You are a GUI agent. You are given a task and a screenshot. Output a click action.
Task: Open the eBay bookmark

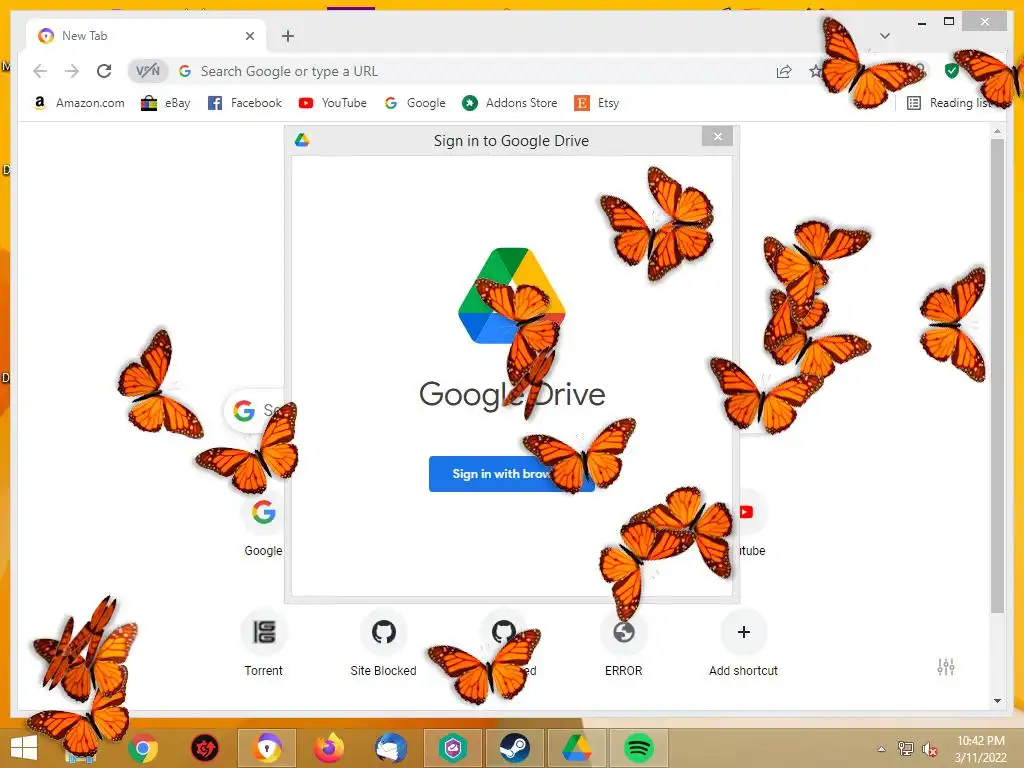pos(166,103)
